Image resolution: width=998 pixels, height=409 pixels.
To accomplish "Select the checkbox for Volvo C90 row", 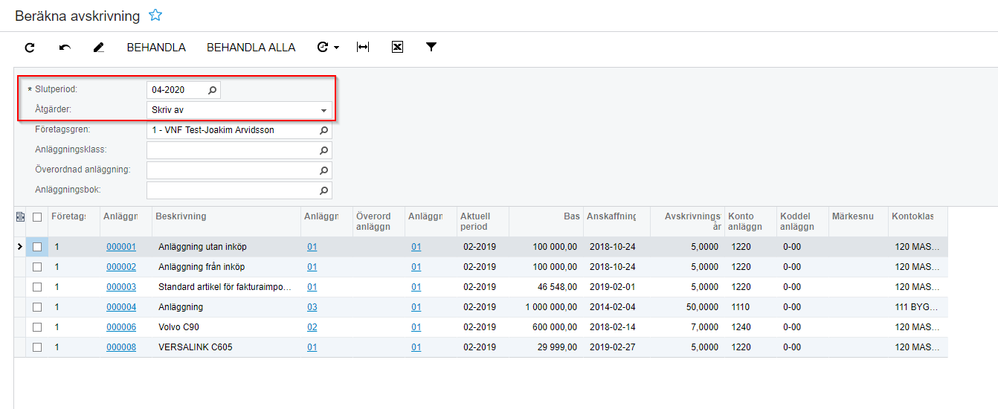I will (37, 327).
